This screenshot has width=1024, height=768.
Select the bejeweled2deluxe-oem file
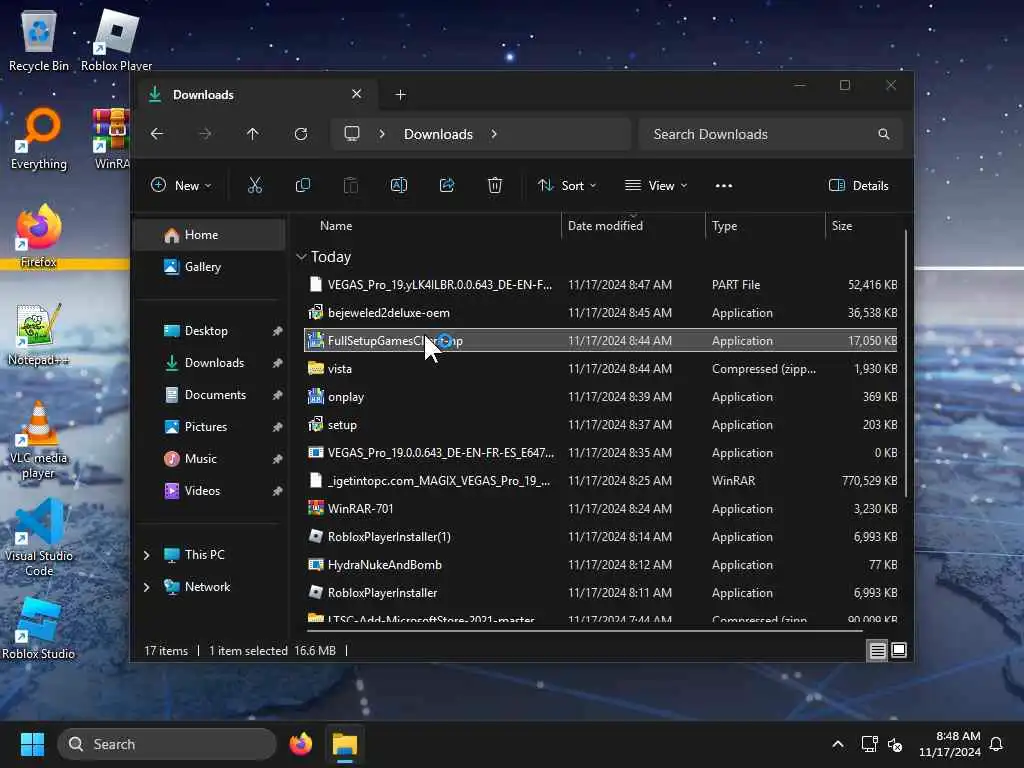(x=600, y=313)
